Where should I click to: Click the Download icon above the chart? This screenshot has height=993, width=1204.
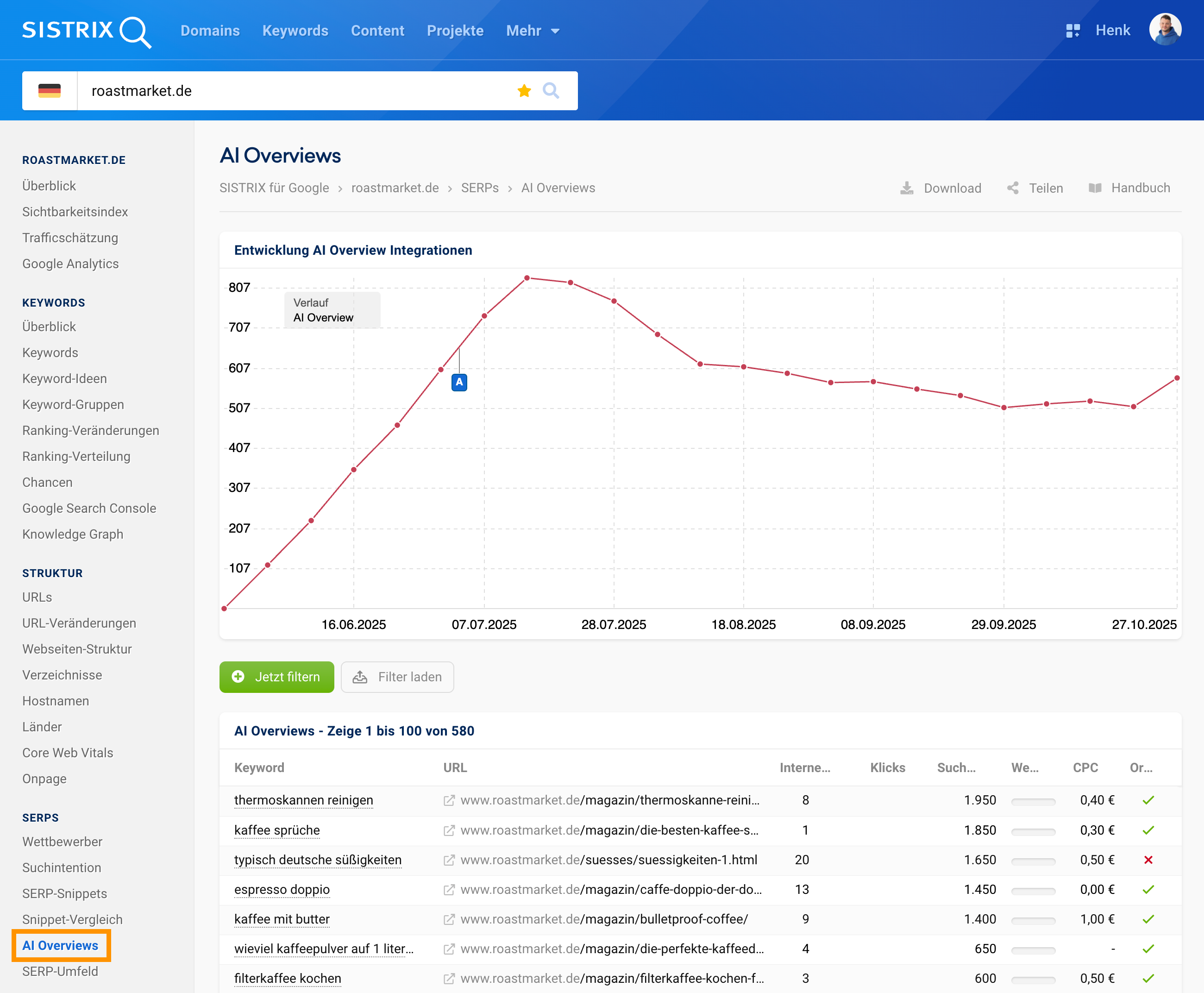tap(907, 188)
